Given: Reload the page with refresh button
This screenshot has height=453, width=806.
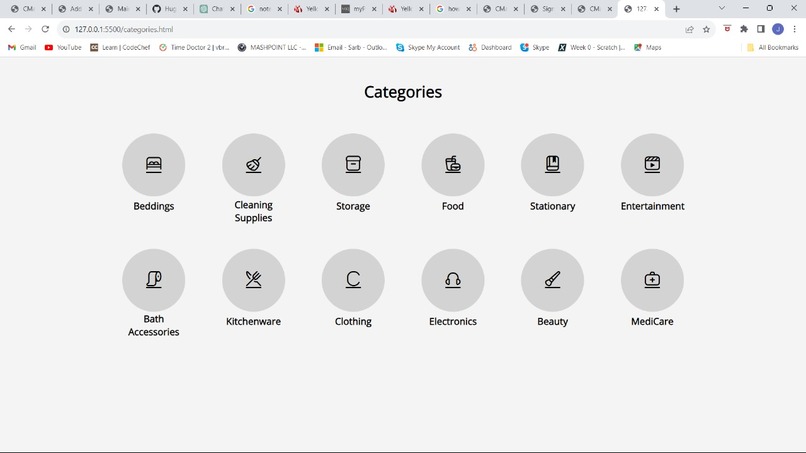Looking at the screenshot, I should pyautogui.click(x=45, y=29).
